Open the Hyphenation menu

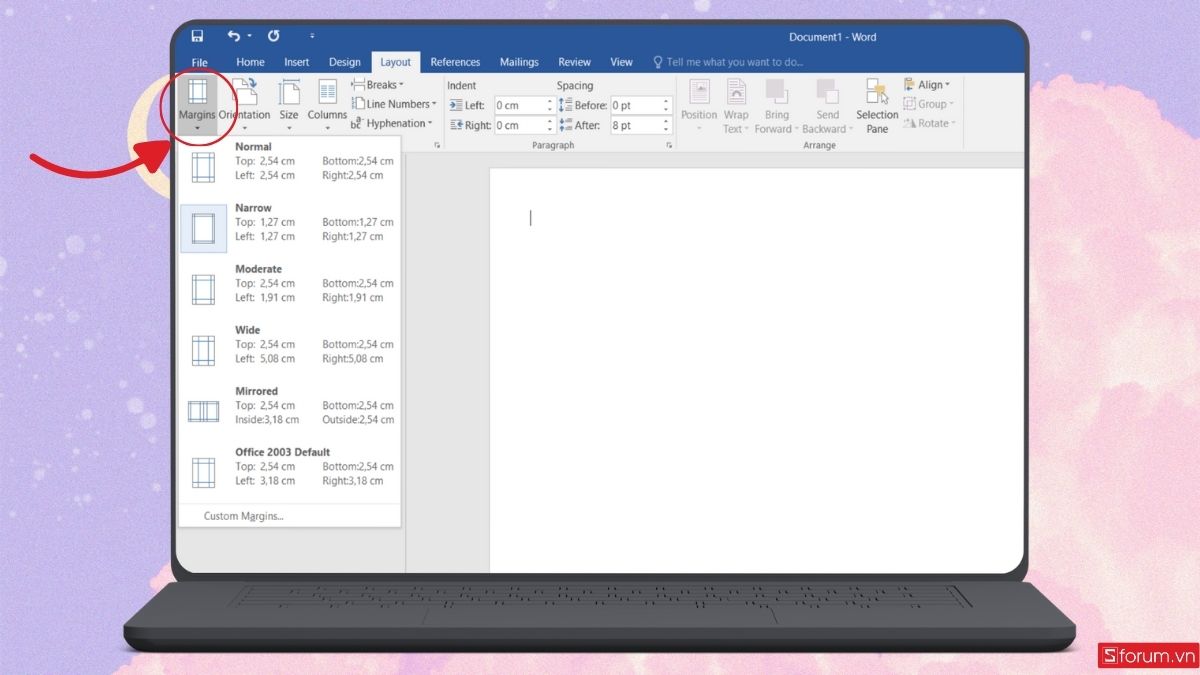coord(392,124)
